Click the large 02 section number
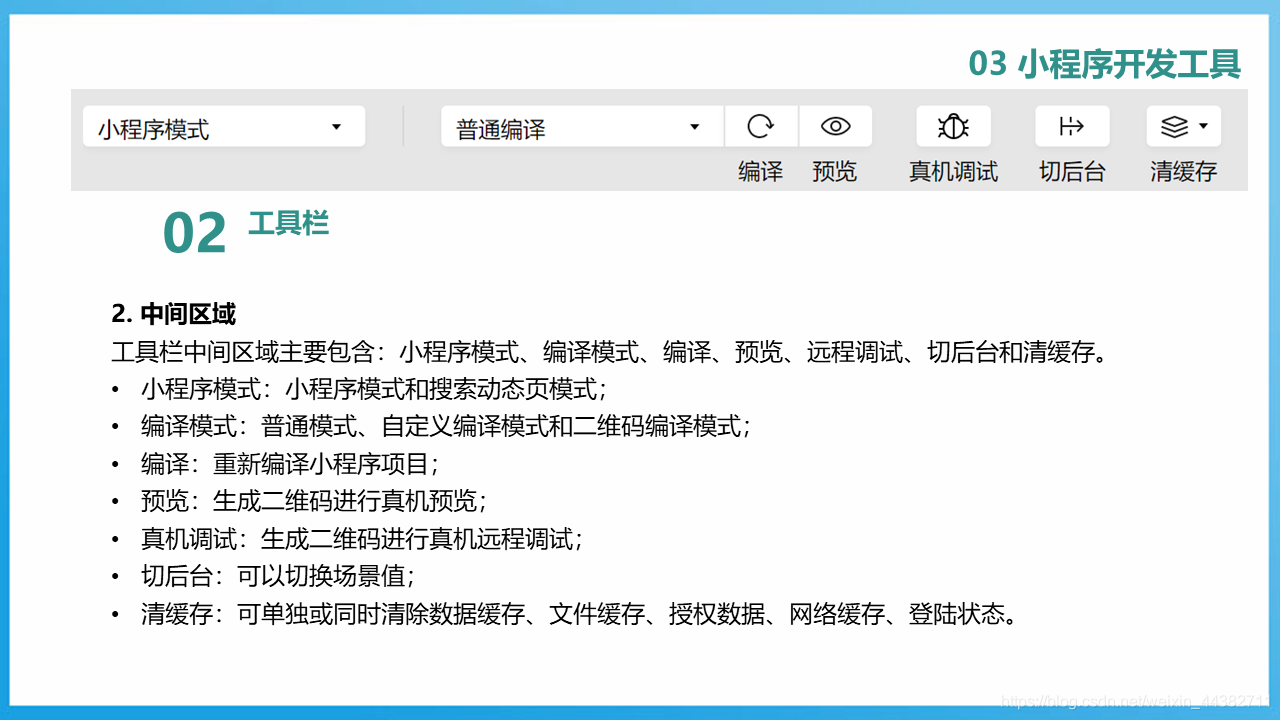Image resolution: width=1280 pixels, height=720 pixels. tap(195, 234)
